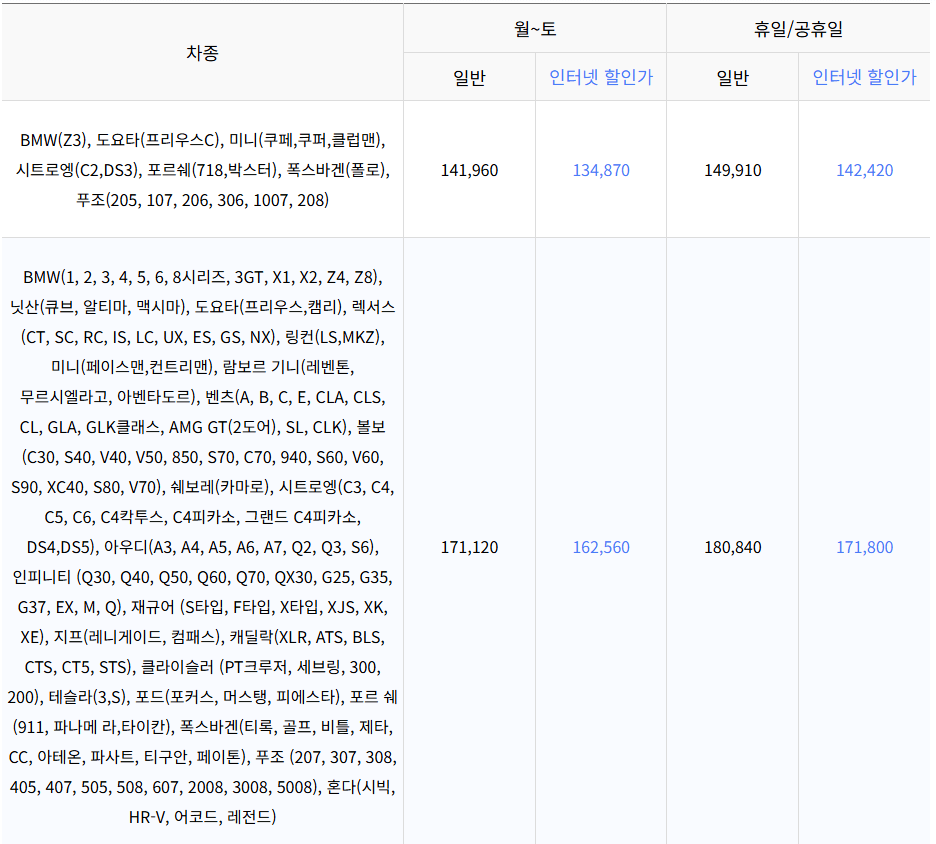Click the first 일반 column header under 월~토

468,76
